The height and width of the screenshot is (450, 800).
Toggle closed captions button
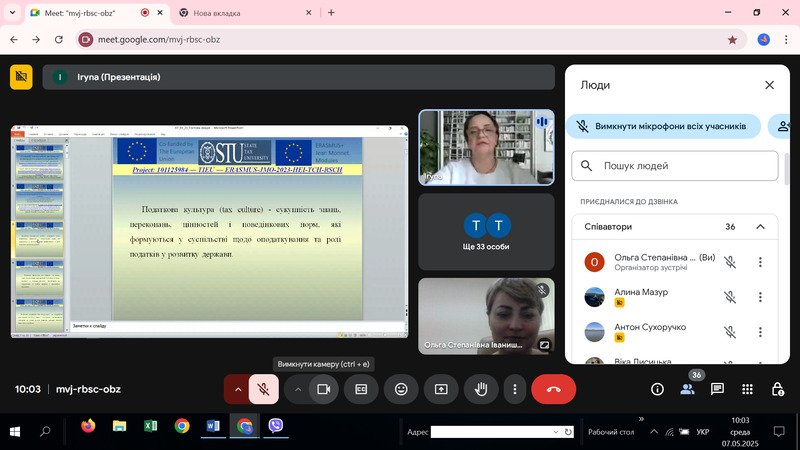(x=361, y=389)
